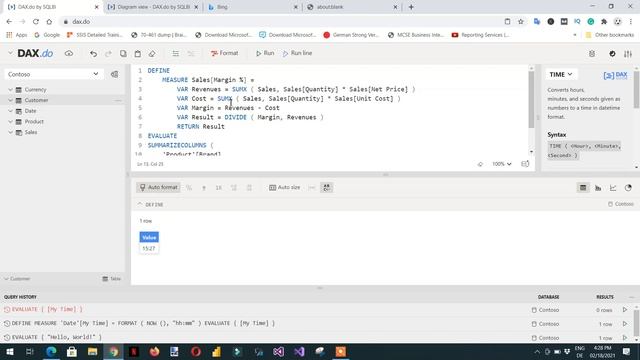
Task: Rerun the EVALUATE [My Time] history query
Action: click(x=624, y=310)
